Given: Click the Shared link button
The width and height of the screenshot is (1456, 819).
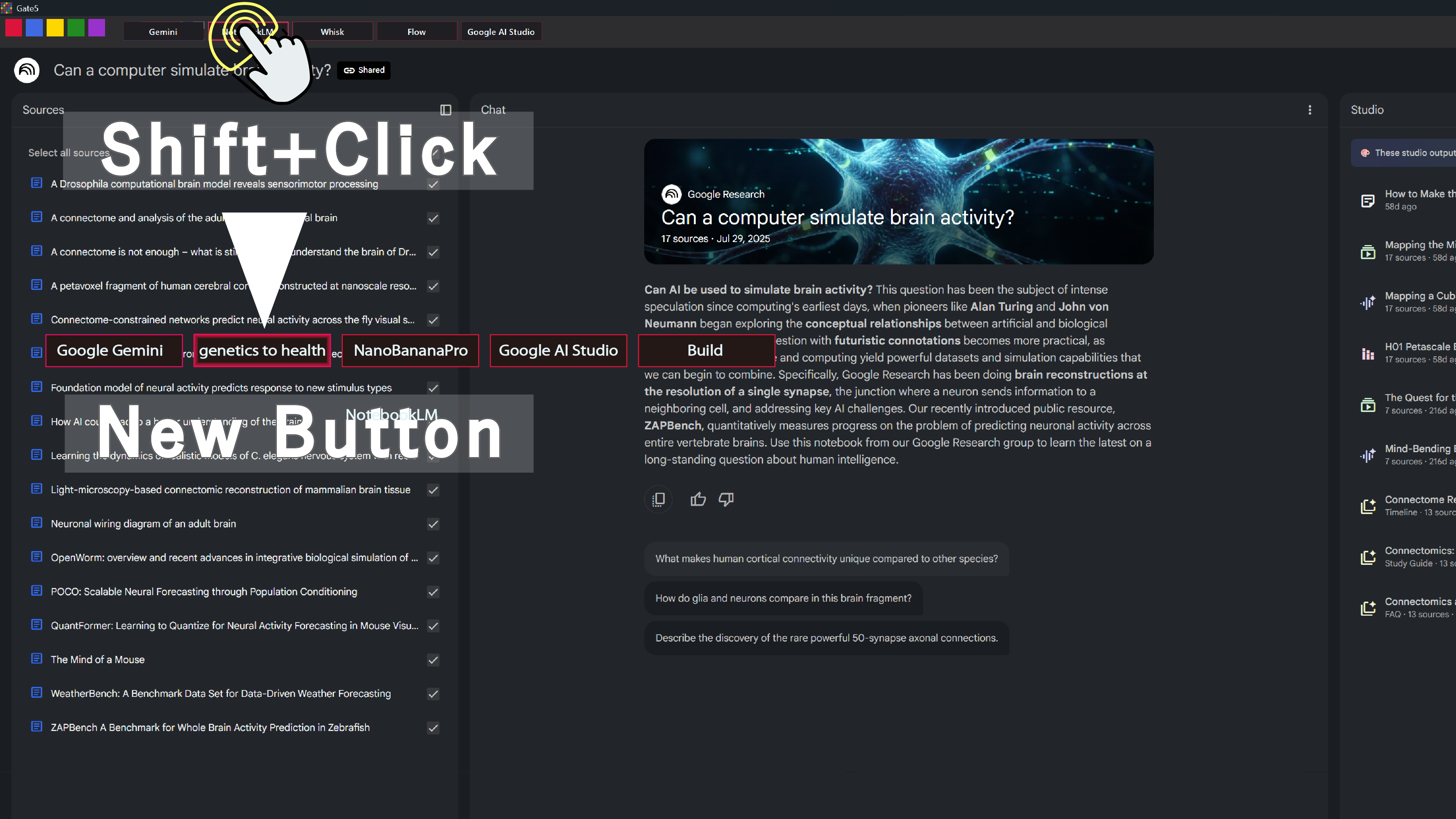Looking at the screenshot, I should coord(364,70).
